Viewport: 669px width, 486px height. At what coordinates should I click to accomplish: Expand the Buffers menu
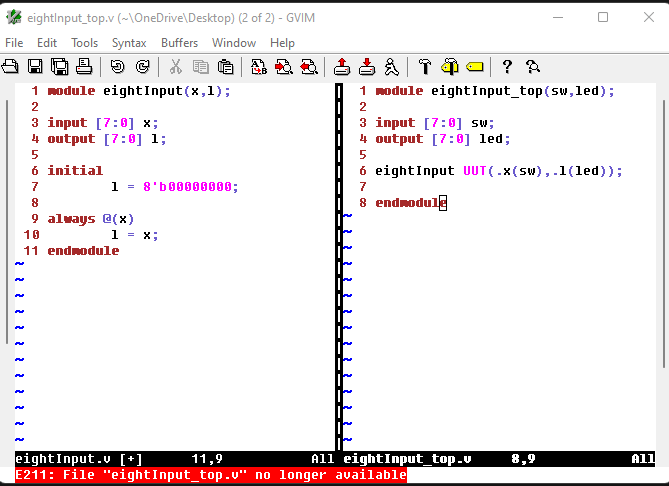(x=179, y=43)
